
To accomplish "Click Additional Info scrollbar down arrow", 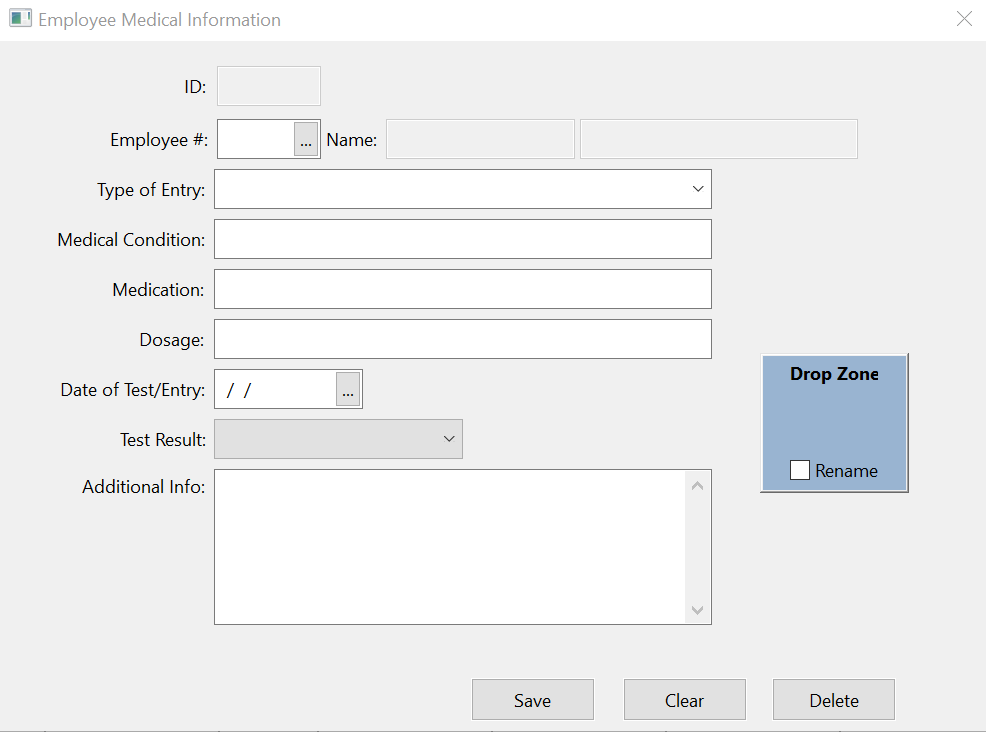I will click(x=698, y=610).
